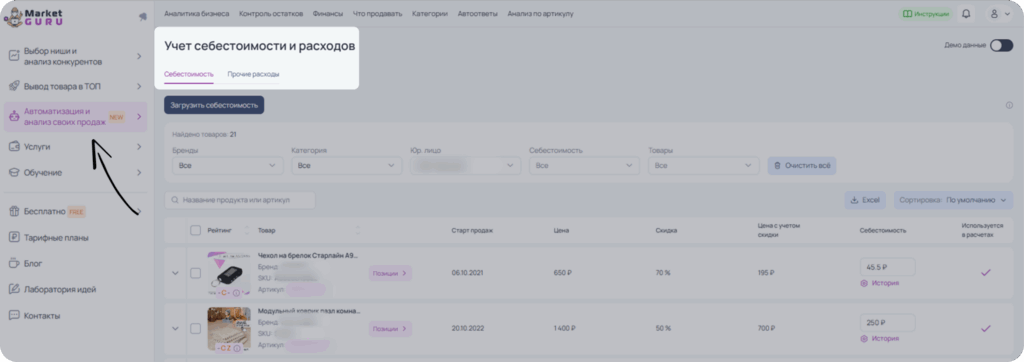Image resolution: width=1024 pixels, height=362 pixels.
Task: Toggle used-in-calculations check for Модульный коврик
Action: click(x=986, y=328)
